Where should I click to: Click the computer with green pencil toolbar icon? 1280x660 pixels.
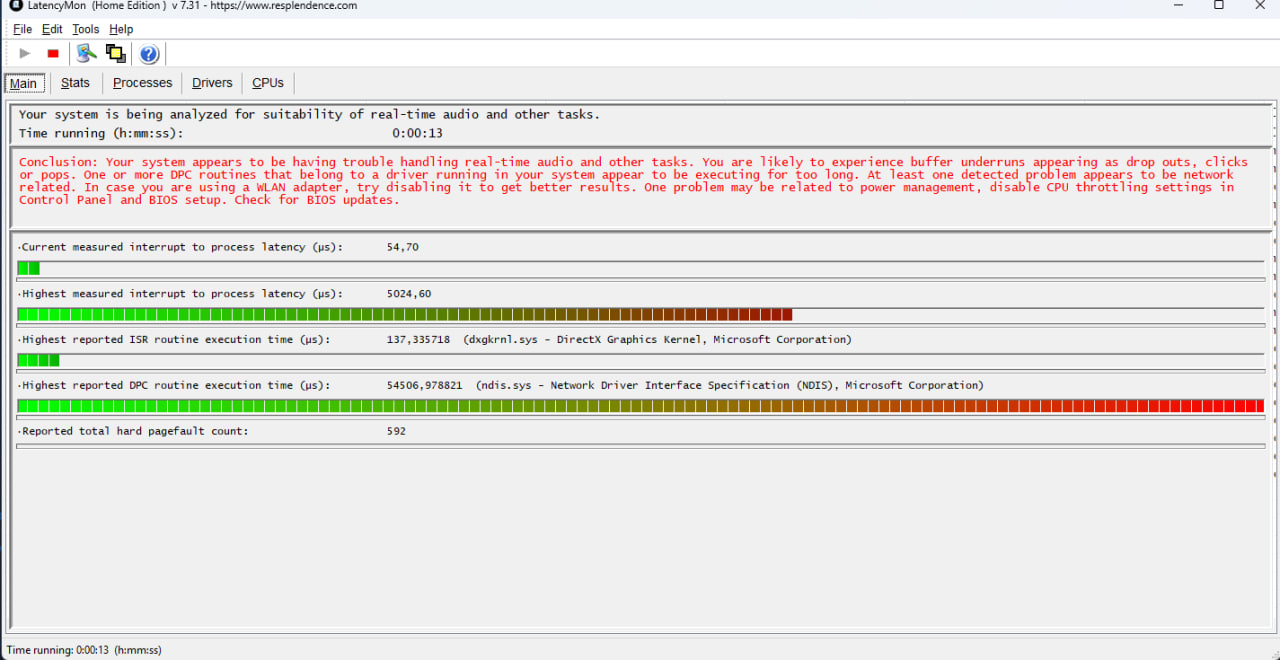(87, 53)
